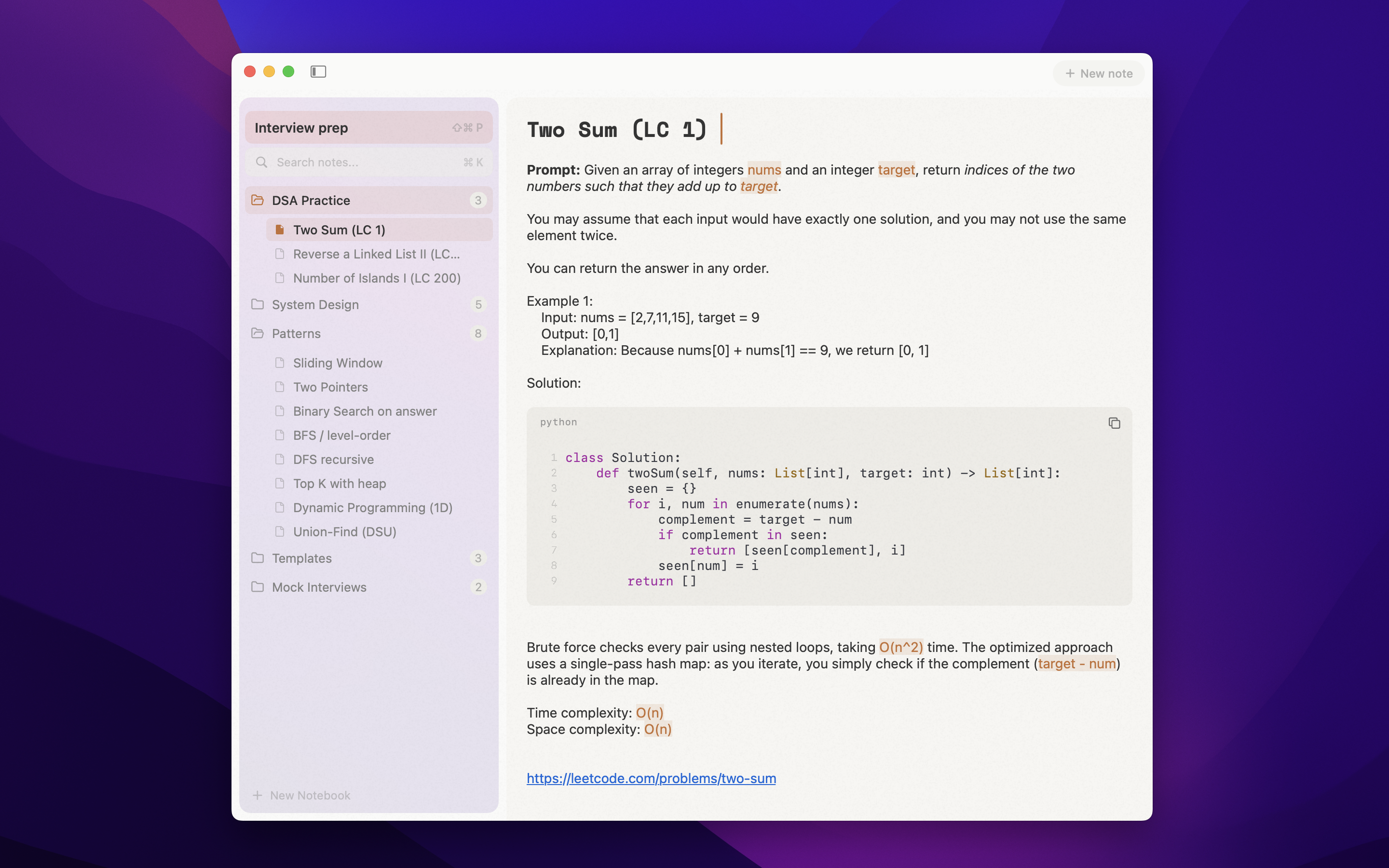The image size is (1389, 868).
Task: Click the Space complexity O(n) value
Action: coord(658,729)
